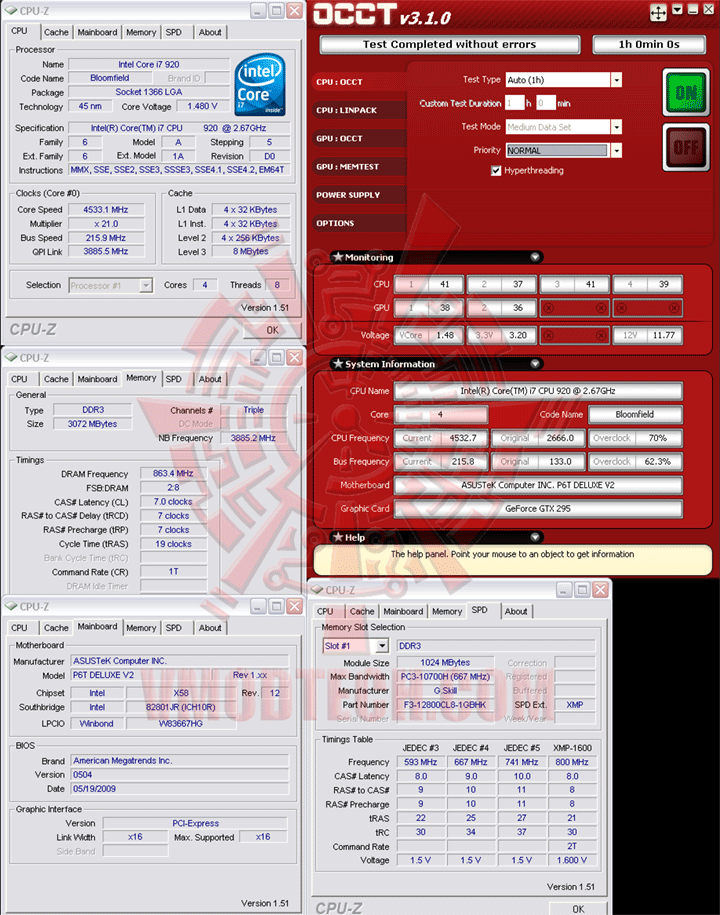Click the CPU-Z title icon of Memory window
The height and width of the screenshot is (915, 720).
point(12,358)
